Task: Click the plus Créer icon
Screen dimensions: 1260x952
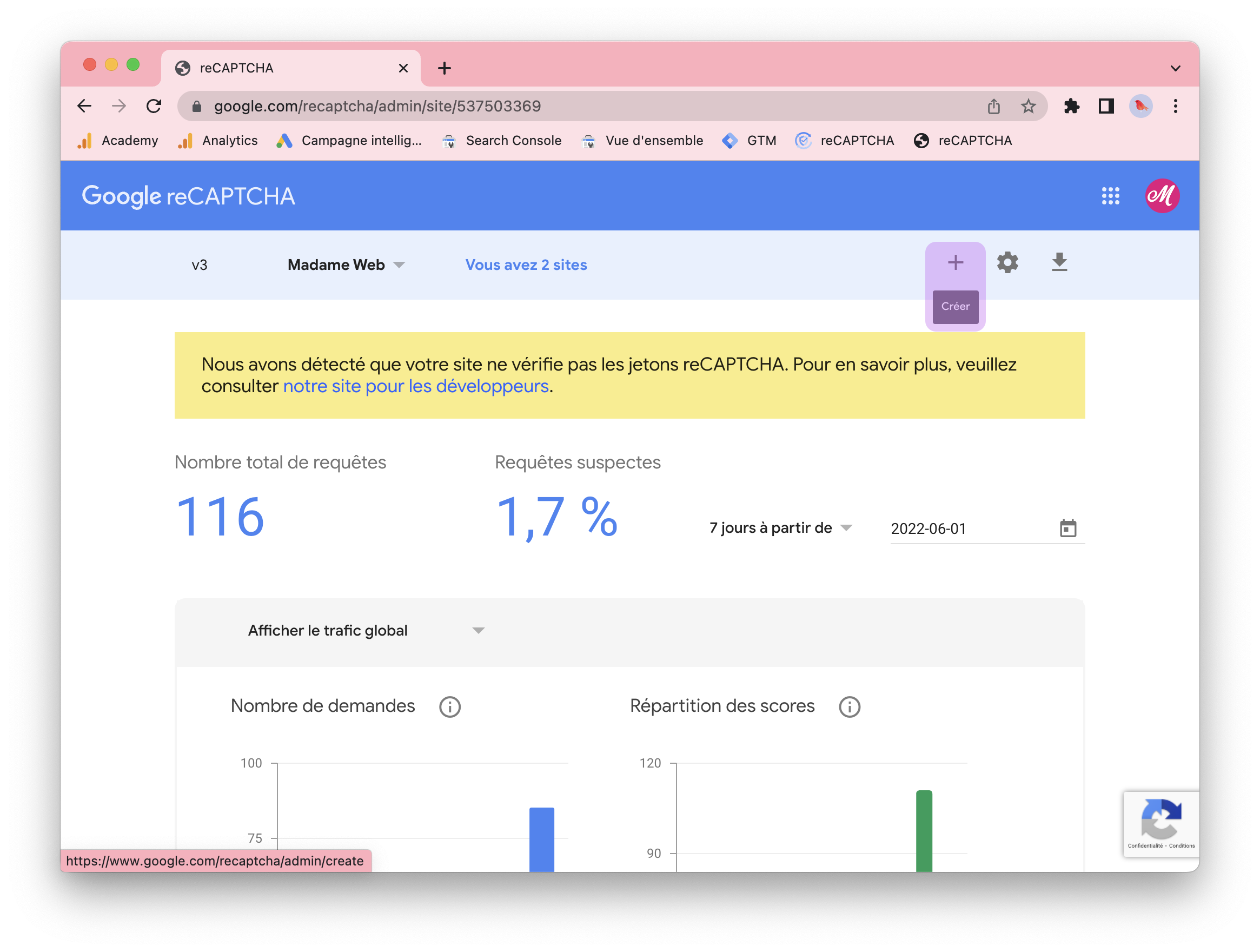Action: tap(955, 263)
